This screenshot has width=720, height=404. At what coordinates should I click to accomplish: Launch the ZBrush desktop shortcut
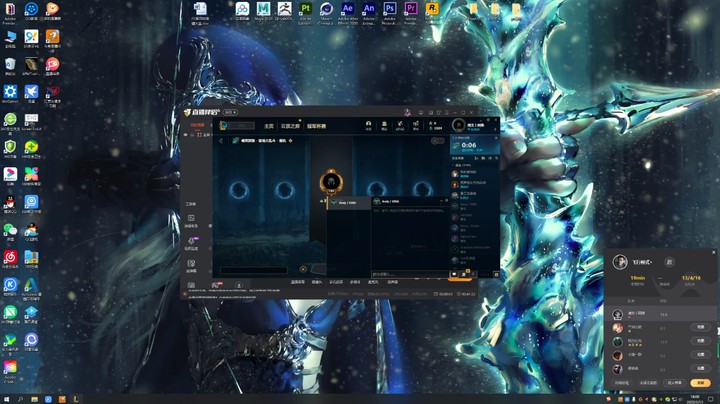tap(284, 9)
